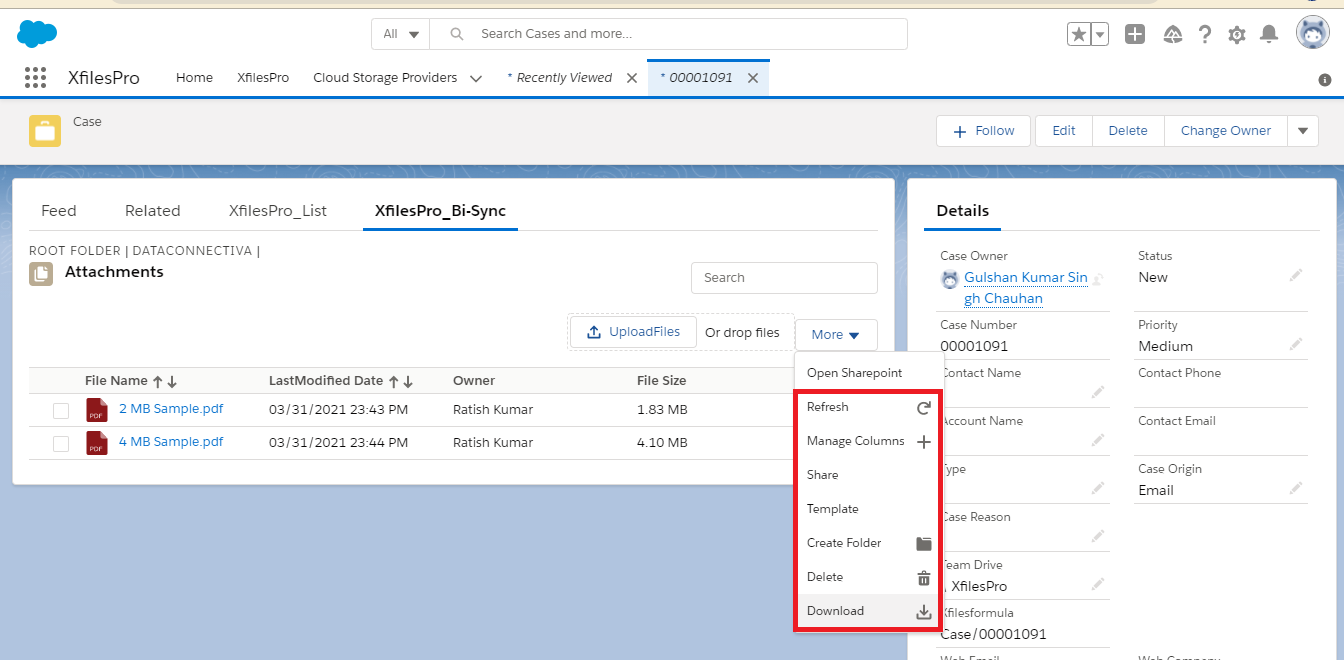The width and height of the screenshot is (1344, 660).
Task: Open the user profile avatar
Action: coord(1313,33)
